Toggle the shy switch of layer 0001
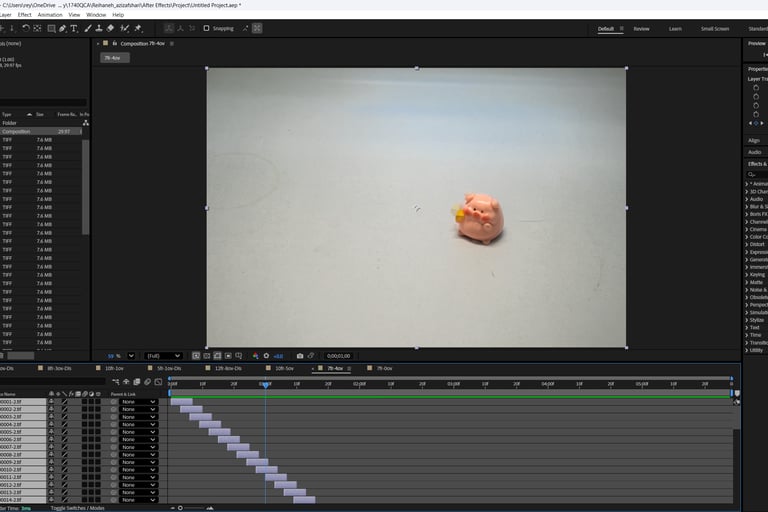The image size is (768, 512). pyautogui.click(x=51, y=402)
